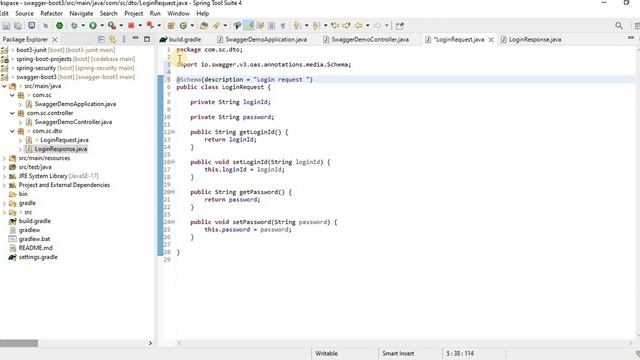Select gradlew.bat file in the tree
Screen dimensions: 640x360
[x=34, y=239]
